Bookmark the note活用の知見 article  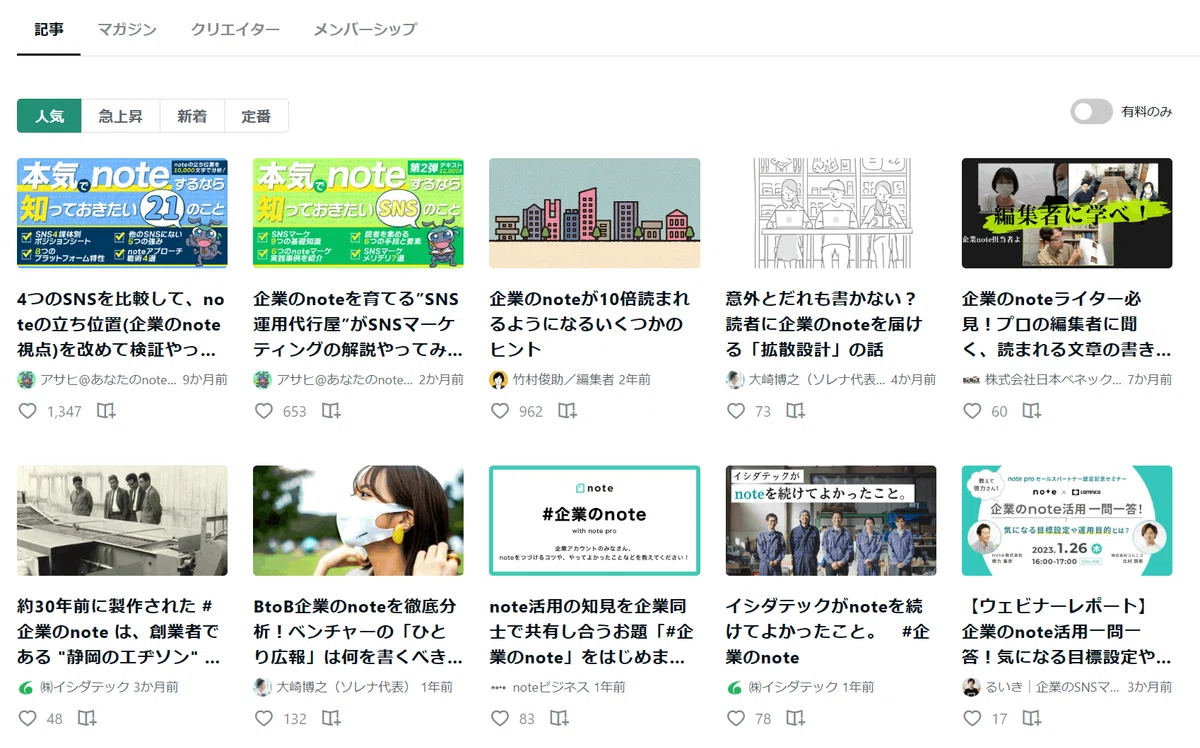(x=559, y=719)
